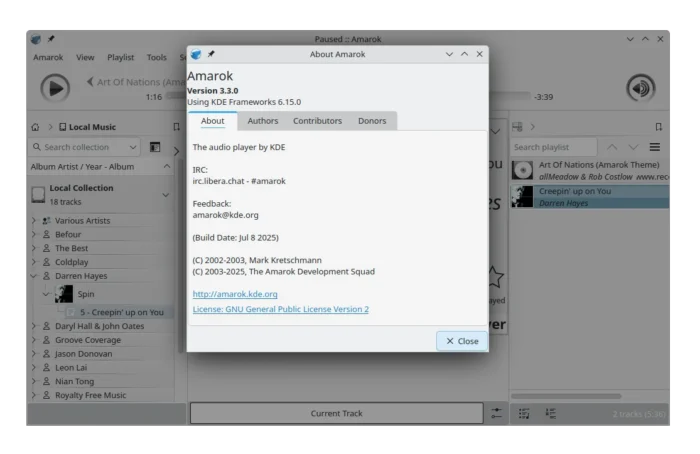
Task: Click the Current Track settings icon
Action: (x=497, y=413)
